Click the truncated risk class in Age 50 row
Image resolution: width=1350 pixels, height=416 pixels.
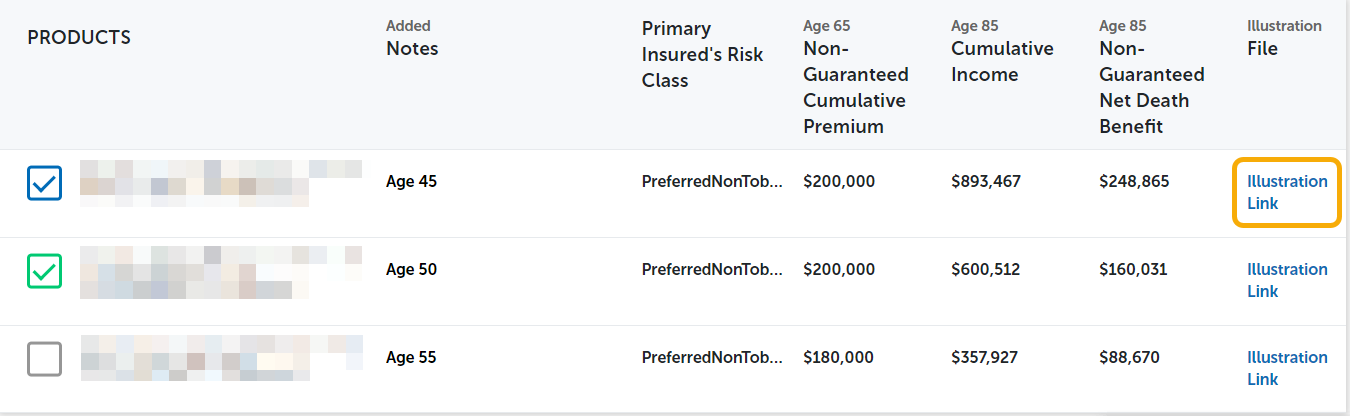click(x=712, y=270)
